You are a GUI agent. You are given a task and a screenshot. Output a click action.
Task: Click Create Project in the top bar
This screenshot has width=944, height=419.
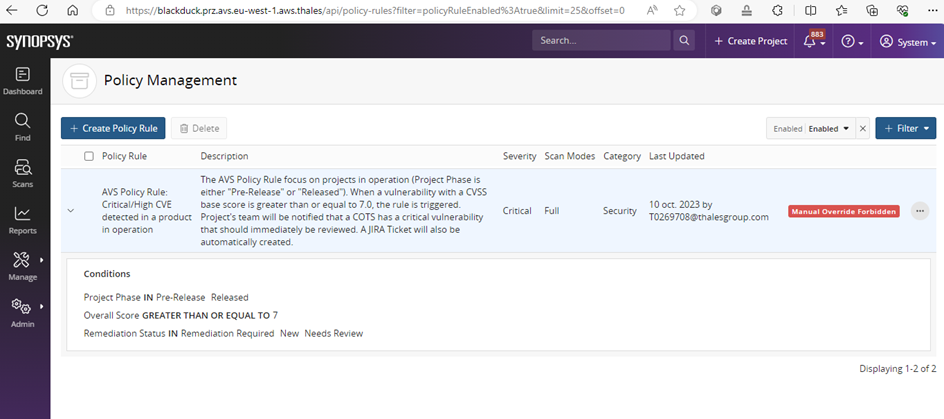click(750, 41)
